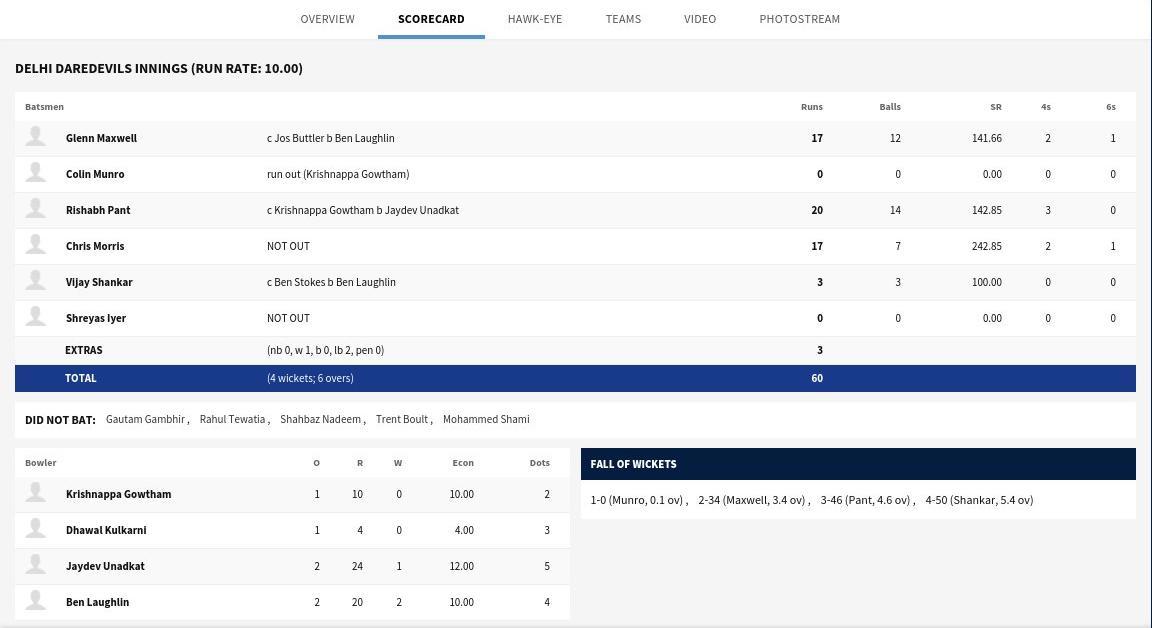Click Rahul Tewatia in did not bat

232,419
